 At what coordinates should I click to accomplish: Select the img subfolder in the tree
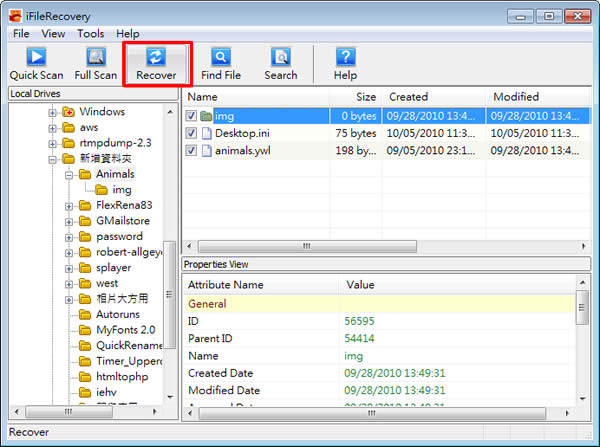point(122,190)
